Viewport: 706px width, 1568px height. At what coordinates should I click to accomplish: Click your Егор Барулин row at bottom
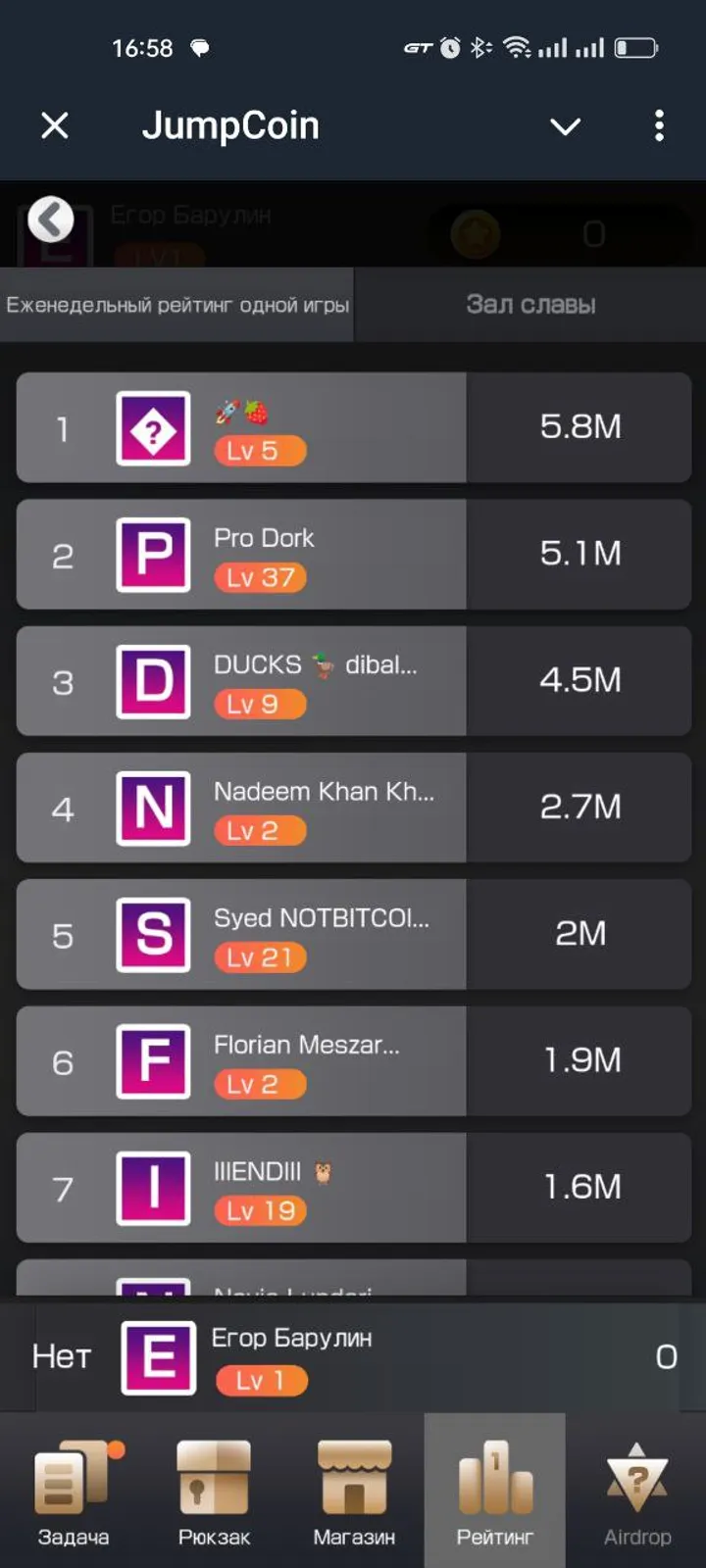click(353, 1356)
